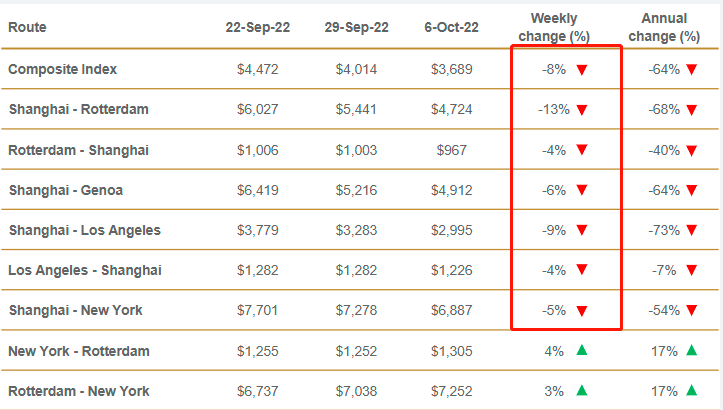Click the red arrow beside -5% weekly change
Image resolution: width=723 pixels, height=410 pixels.
582,310
